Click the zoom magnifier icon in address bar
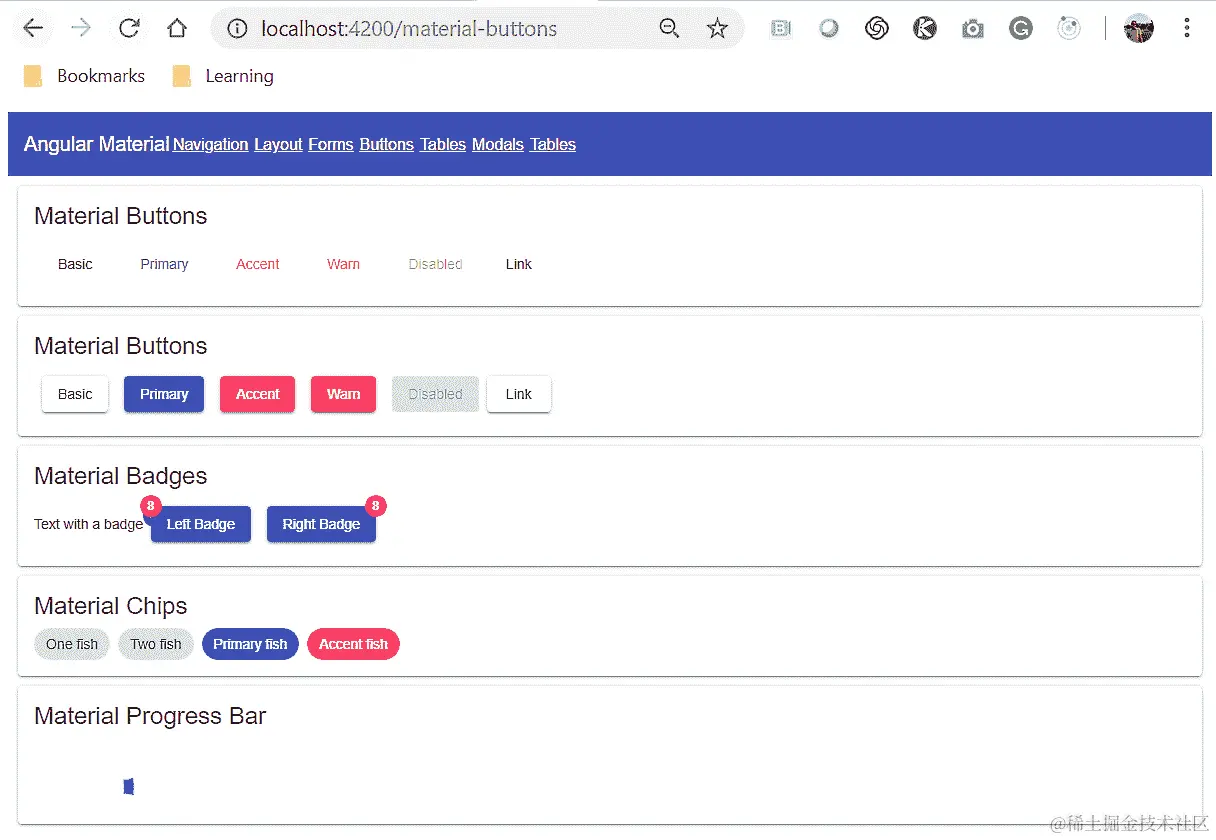This screenshot has height=840, width=1216. (670, 29)
